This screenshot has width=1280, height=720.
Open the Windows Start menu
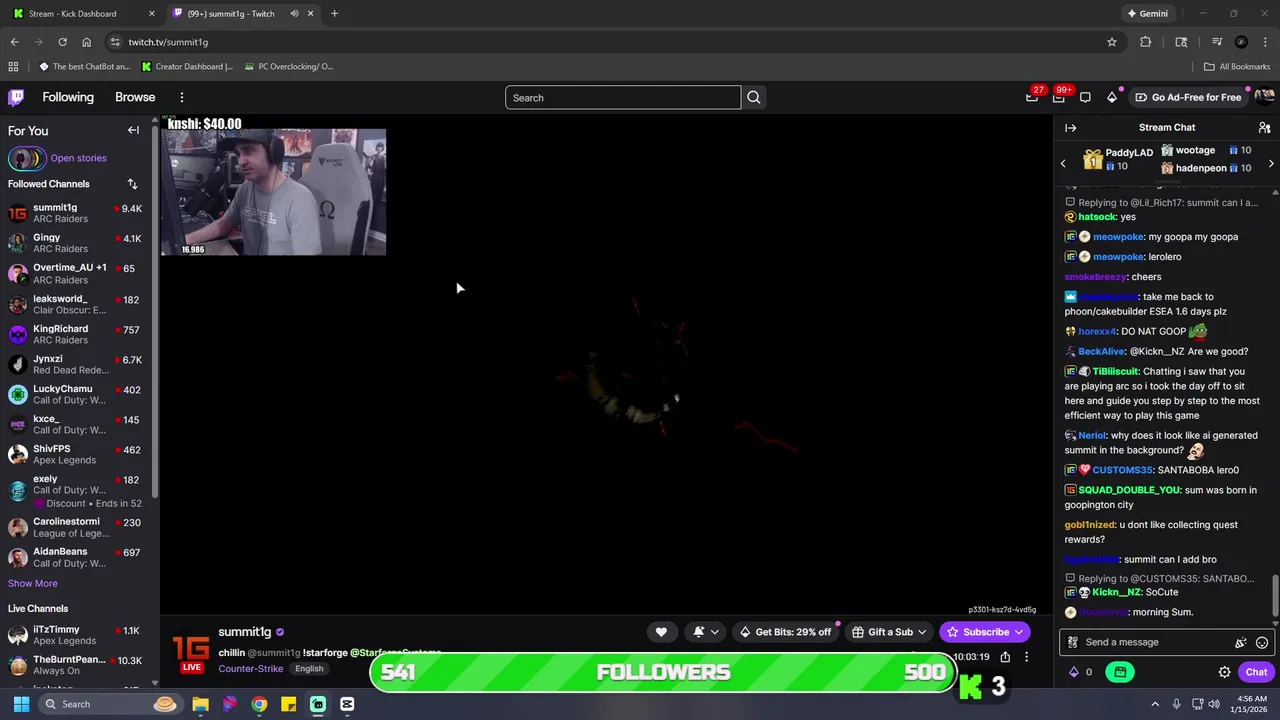tap(21, 704)
